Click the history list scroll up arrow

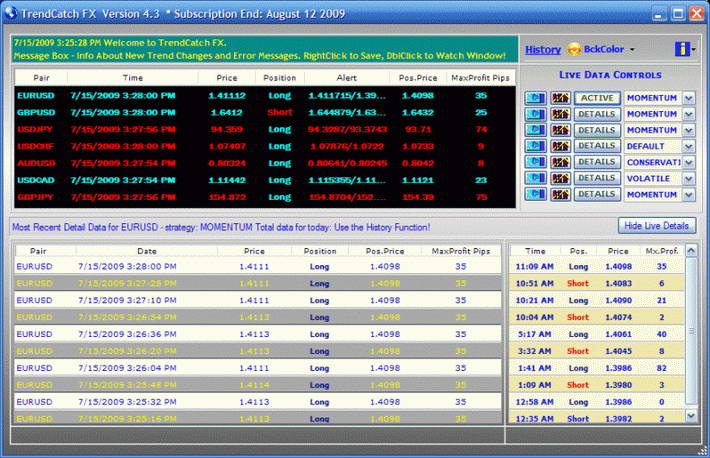pyautogui.click(x=691, y=251)
